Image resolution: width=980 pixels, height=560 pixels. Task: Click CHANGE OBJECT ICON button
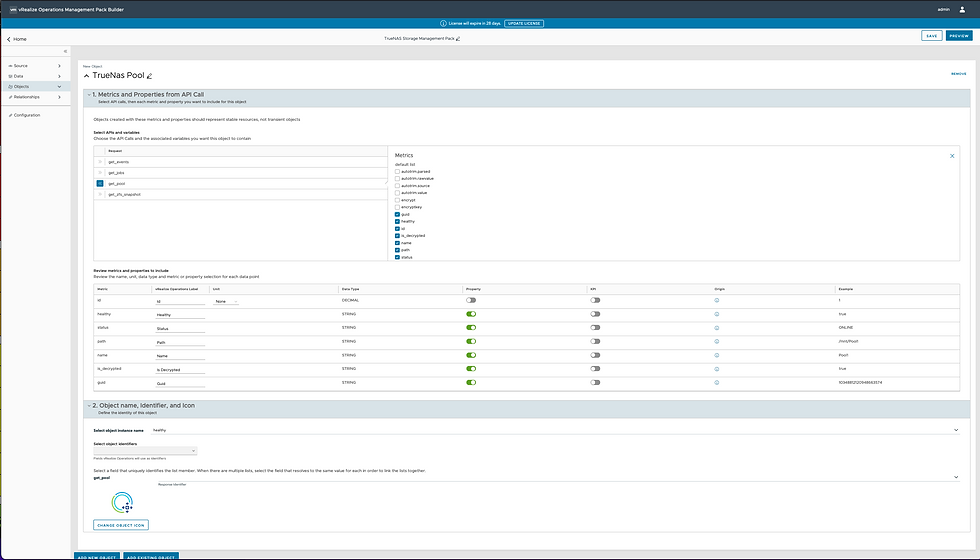point(121,525)
